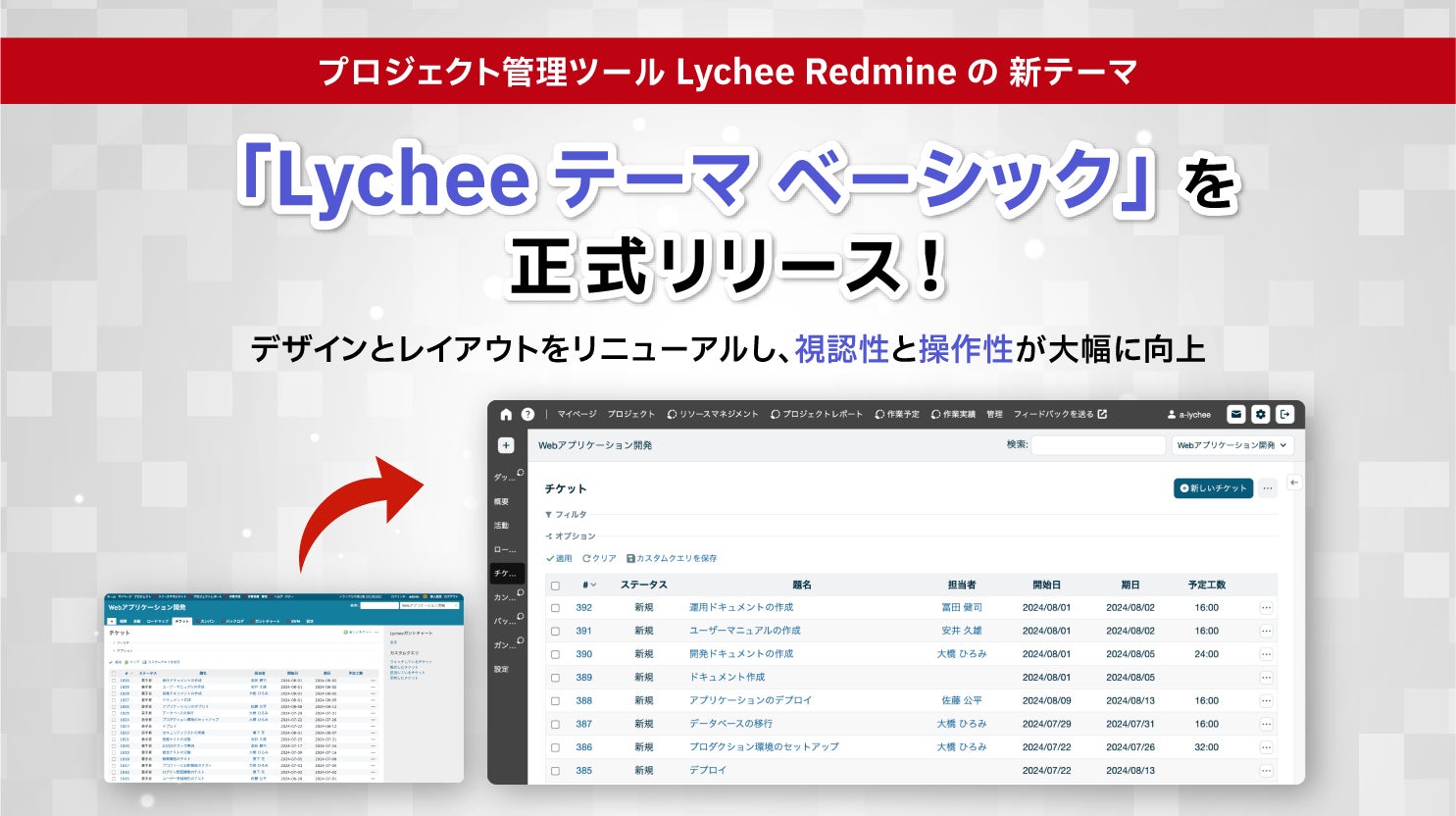This screenshot has height=816, width=1456.
Task: Open the actions menu for ticket 386
Action: tap(1266, 747)
